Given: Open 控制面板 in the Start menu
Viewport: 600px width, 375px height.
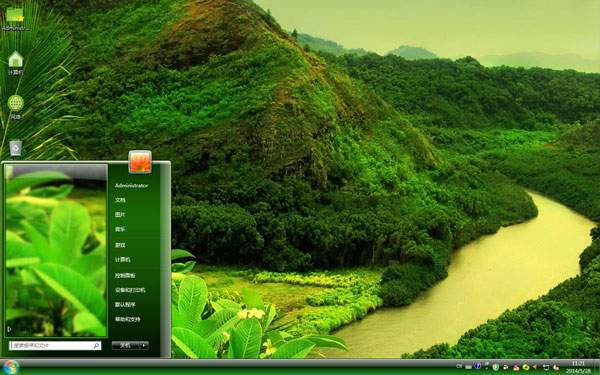Looking at the screenshot, I should tap(125, 276).
